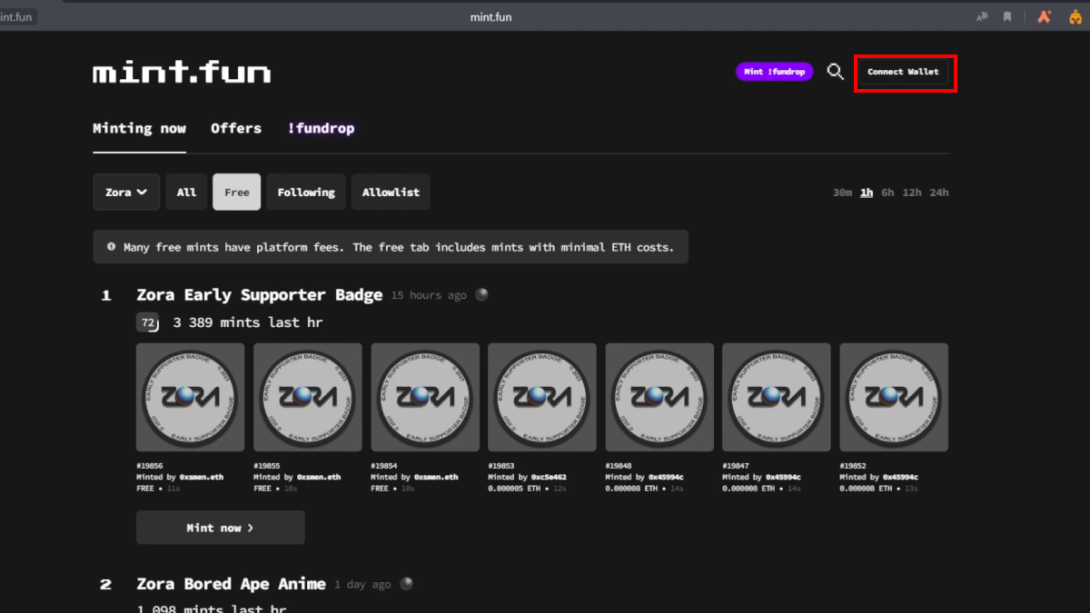This screenshot has height=613, width=1090.
Task: Open minter 0x45994c under #19848
Action: pos(666,477)
